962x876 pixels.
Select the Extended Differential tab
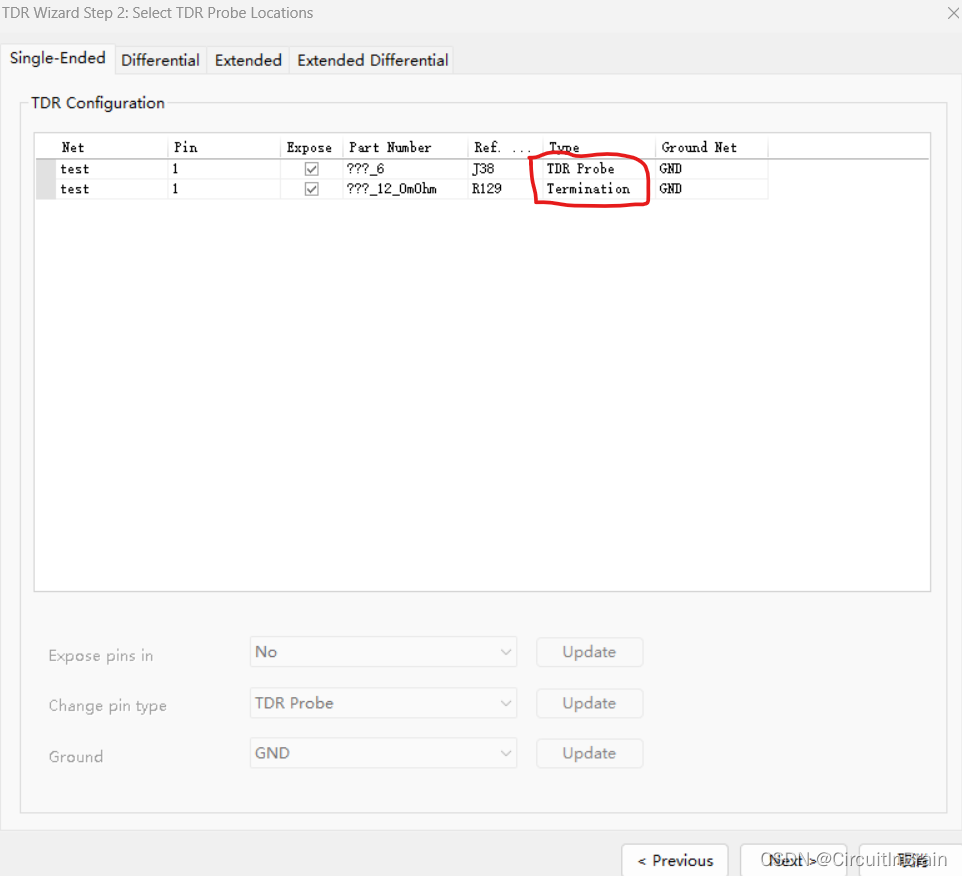pyautogui.click(x=372, y=60)
